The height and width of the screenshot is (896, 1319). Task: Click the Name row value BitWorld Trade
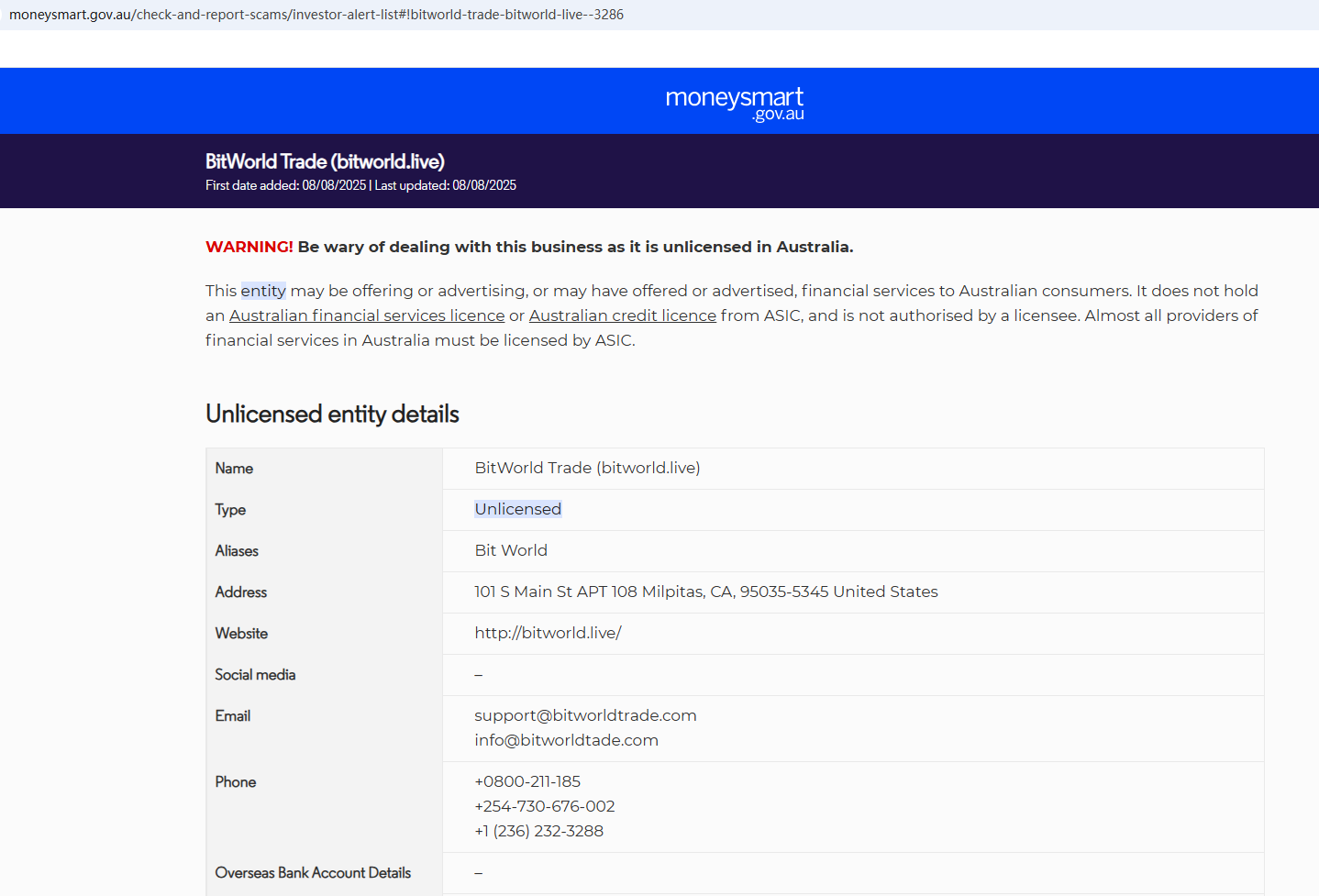point(587,468)
